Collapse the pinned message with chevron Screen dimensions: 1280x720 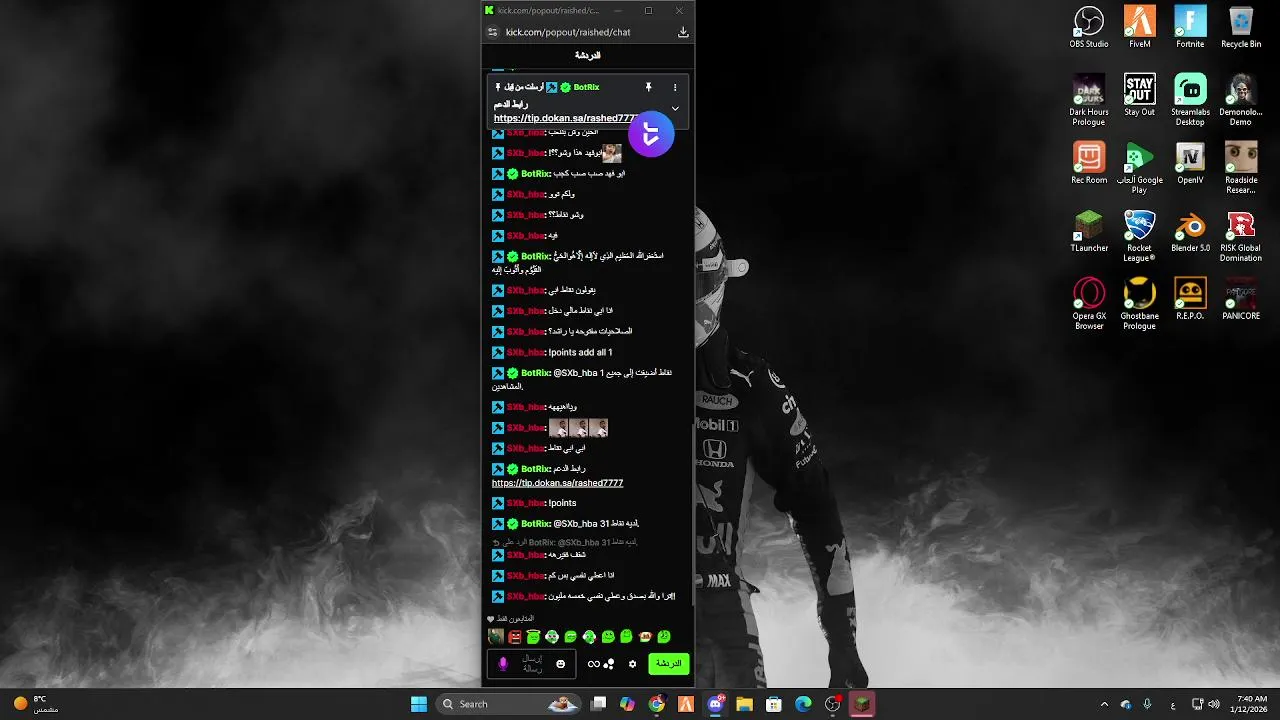click(675, 108)
